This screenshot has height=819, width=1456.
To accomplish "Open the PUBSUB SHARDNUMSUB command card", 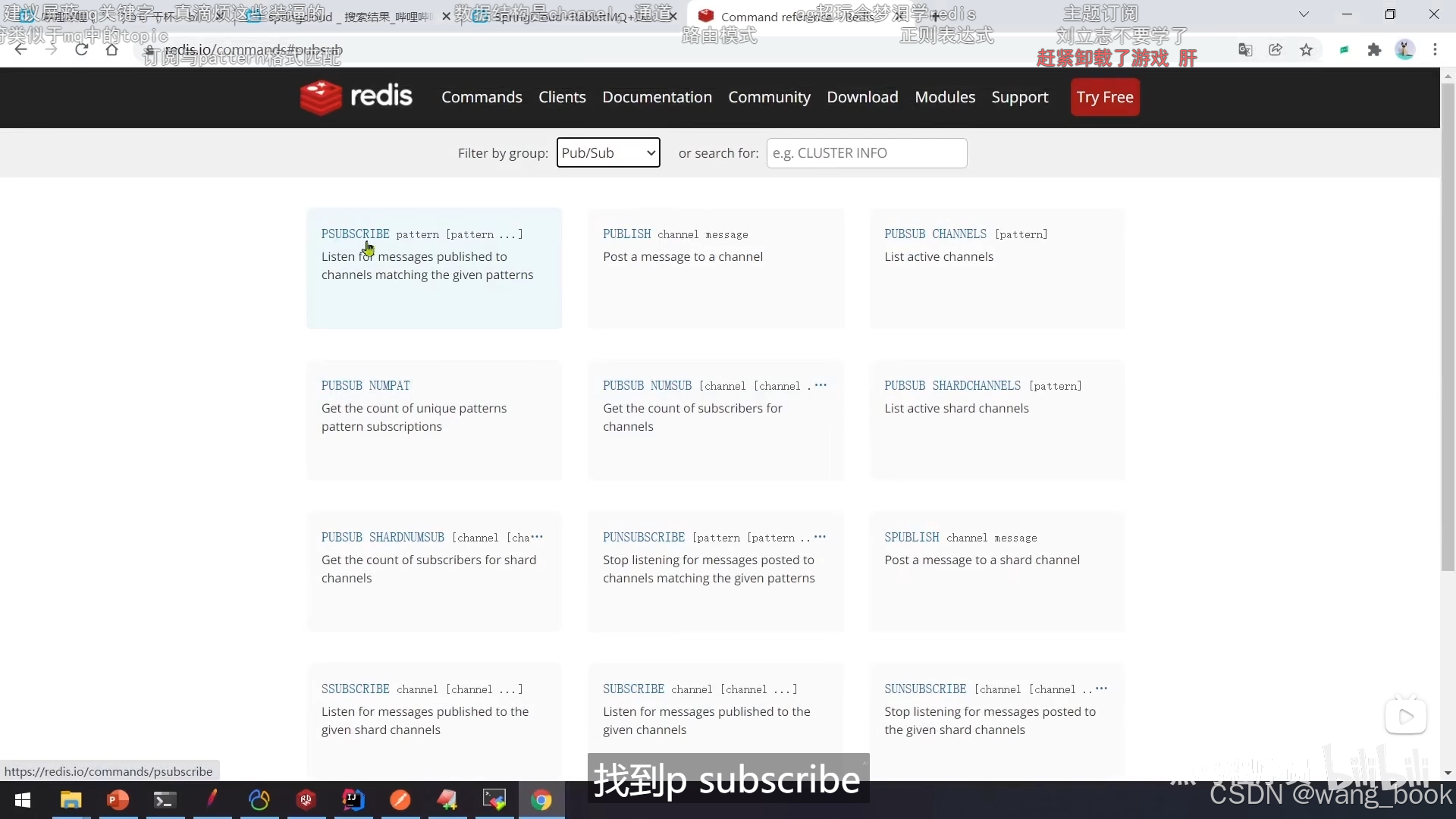I will (434, 571).
